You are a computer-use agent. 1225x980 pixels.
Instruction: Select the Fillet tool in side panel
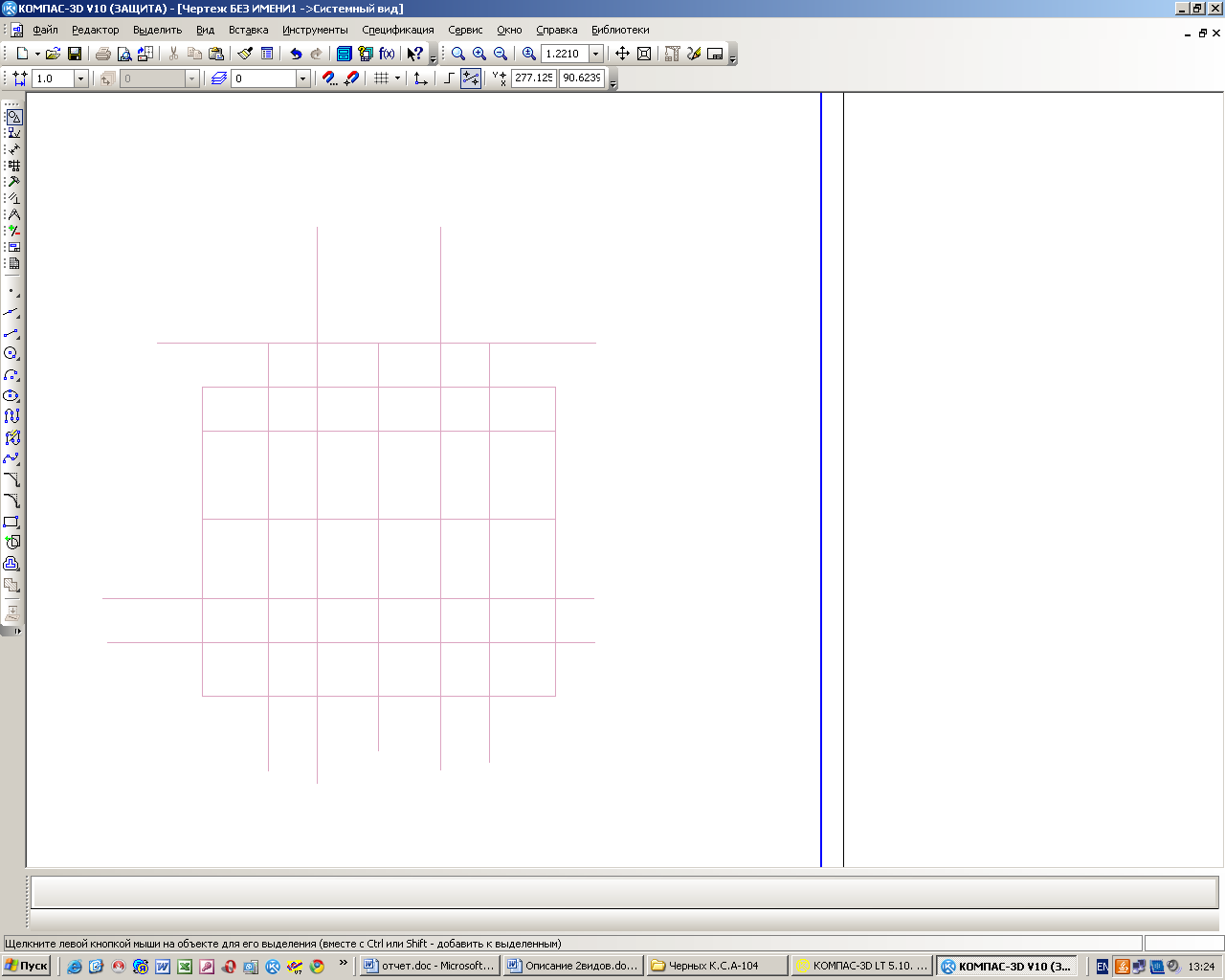11,501
